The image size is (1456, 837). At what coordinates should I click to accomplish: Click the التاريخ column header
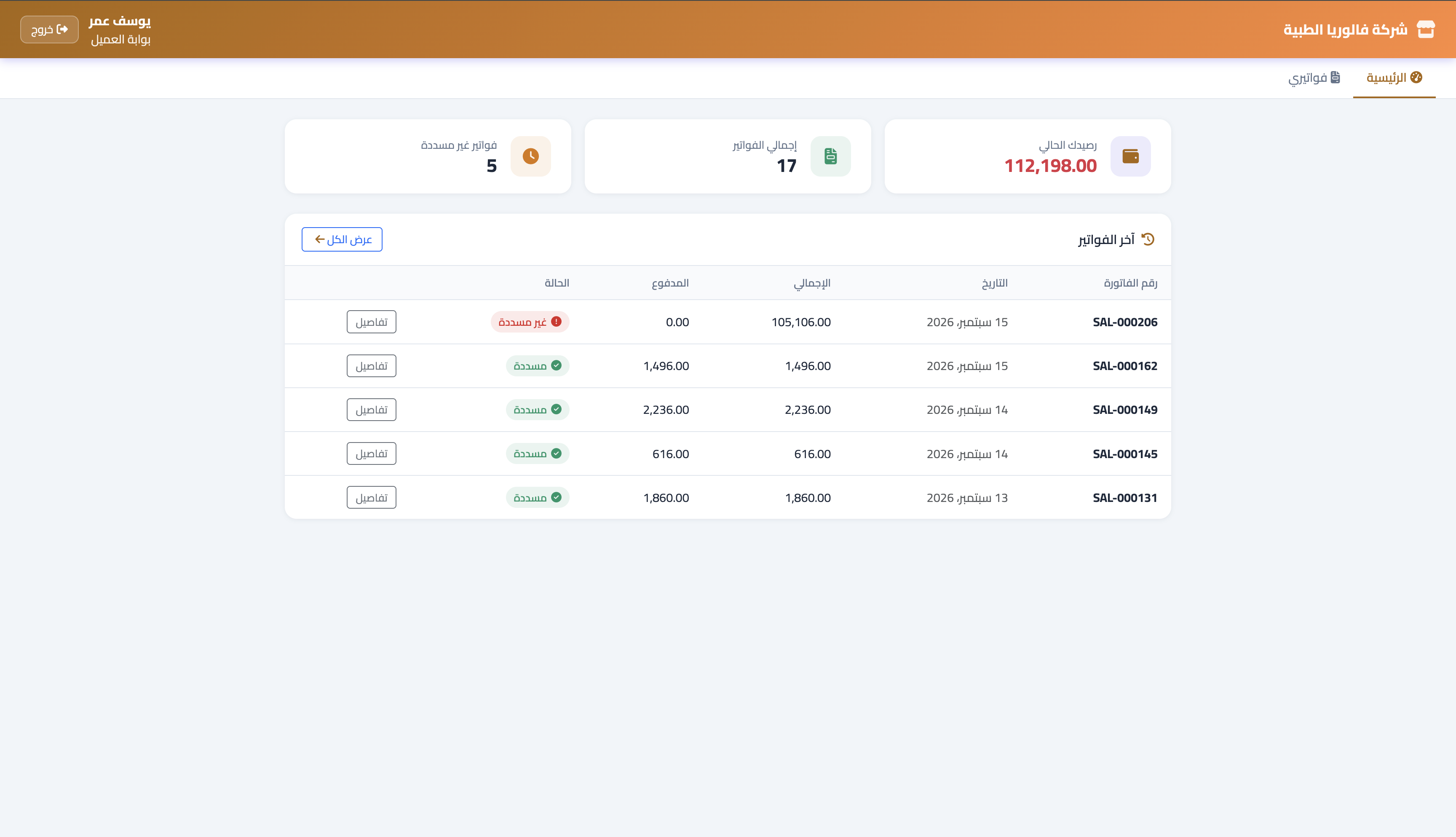994,283
